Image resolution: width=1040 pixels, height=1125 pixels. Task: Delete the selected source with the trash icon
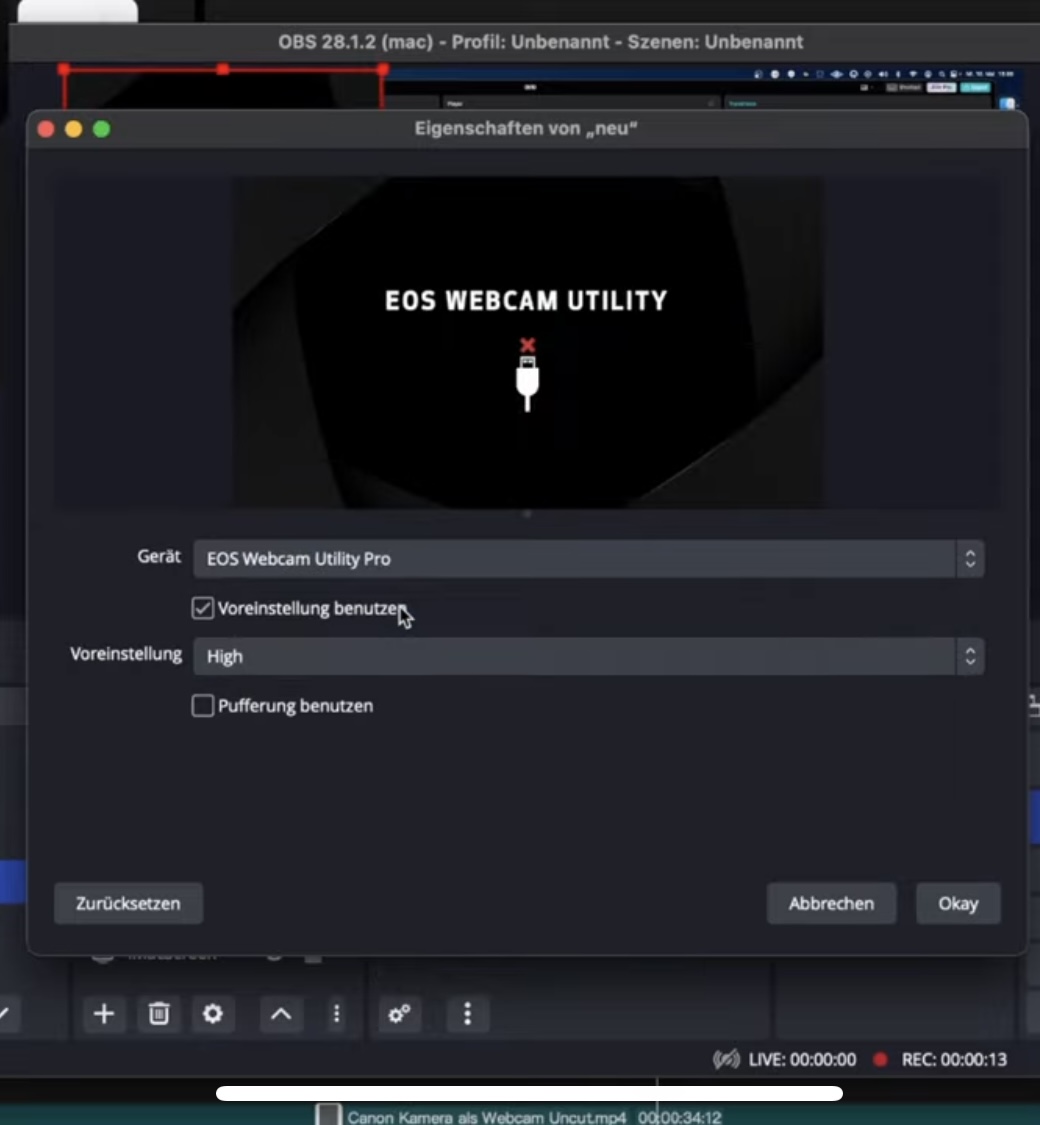click(159, 1014)
